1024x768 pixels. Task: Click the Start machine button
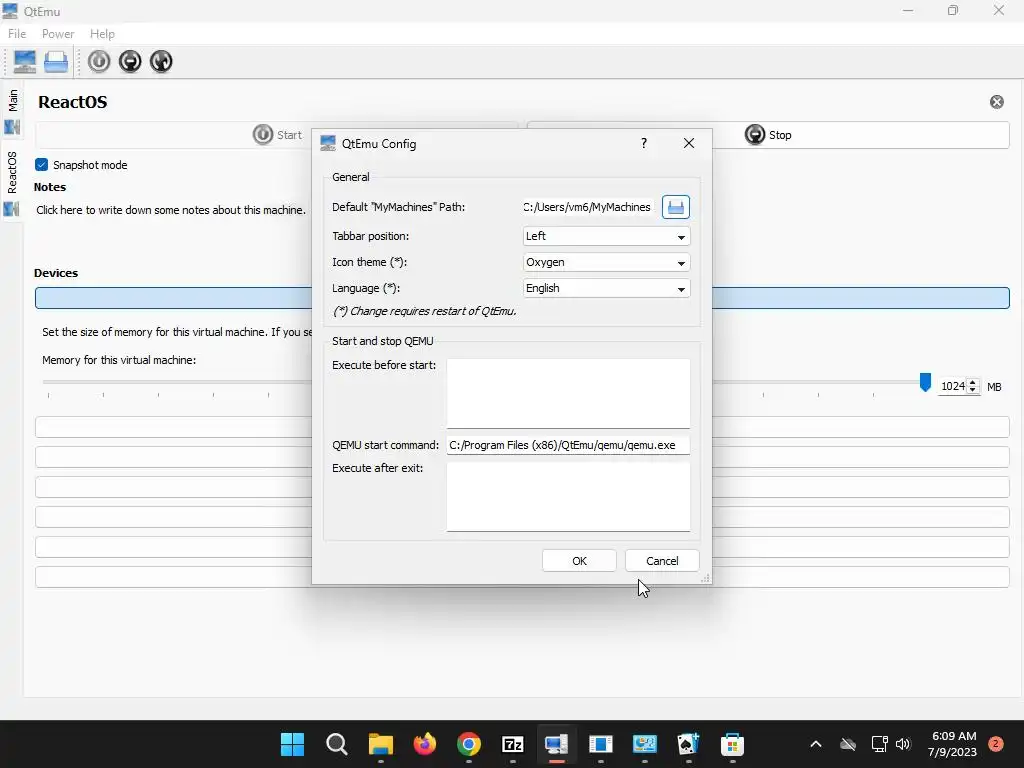277,135
